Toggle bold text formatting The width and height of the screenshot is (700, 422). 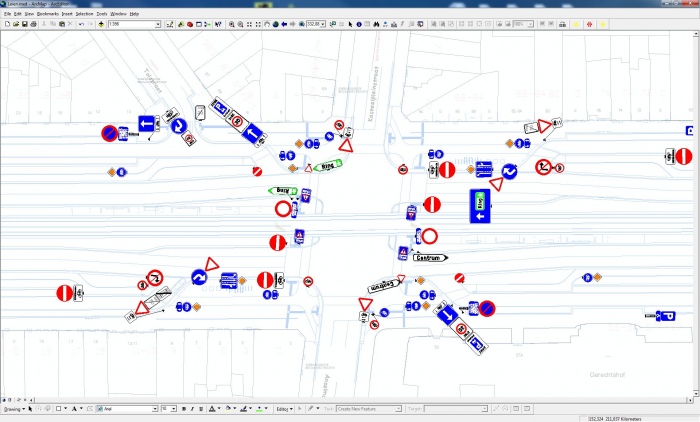(184, 409)
